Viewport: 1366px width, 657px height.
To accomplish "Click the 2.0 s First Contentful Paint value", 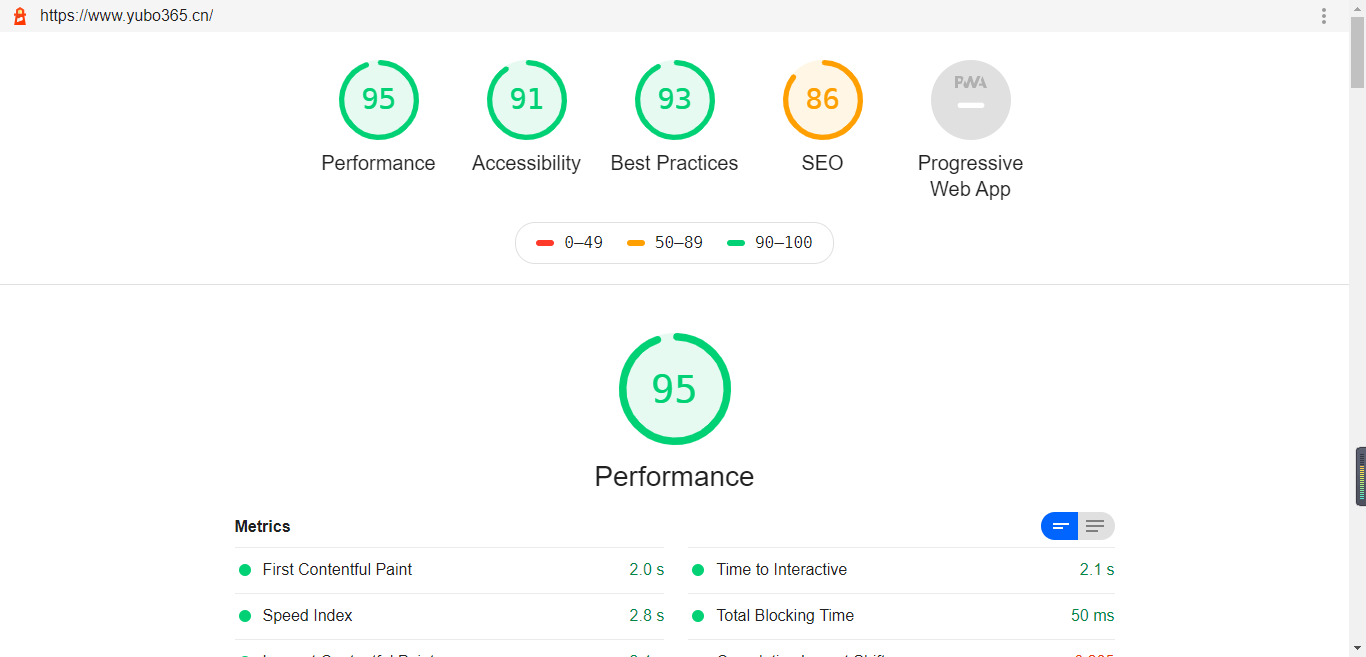I will coord(646,570).
